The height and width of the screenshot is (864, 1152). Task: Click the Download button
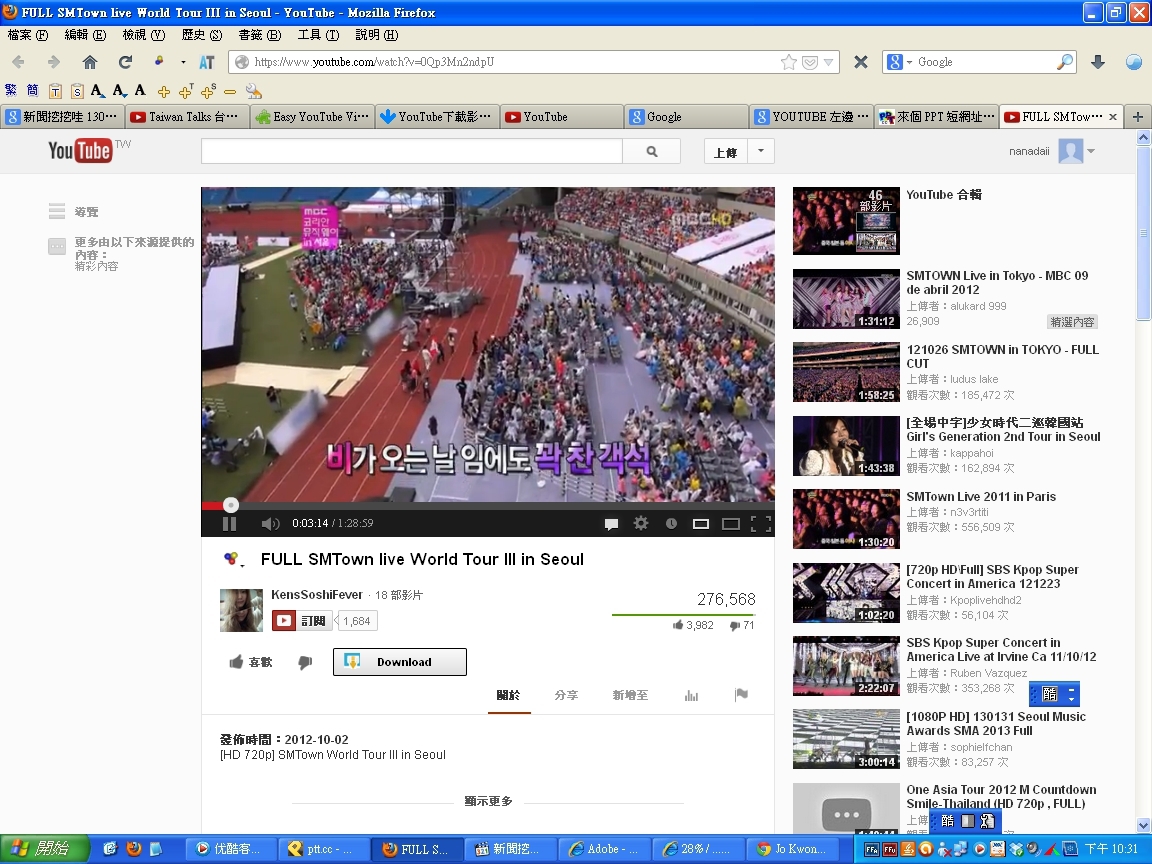point(400,662)
